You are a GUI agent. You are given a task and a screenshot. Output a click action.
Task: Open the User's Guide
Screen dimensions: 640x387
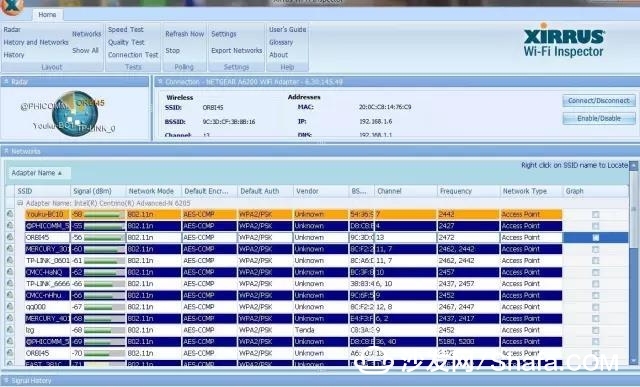[x=287, y=29]
